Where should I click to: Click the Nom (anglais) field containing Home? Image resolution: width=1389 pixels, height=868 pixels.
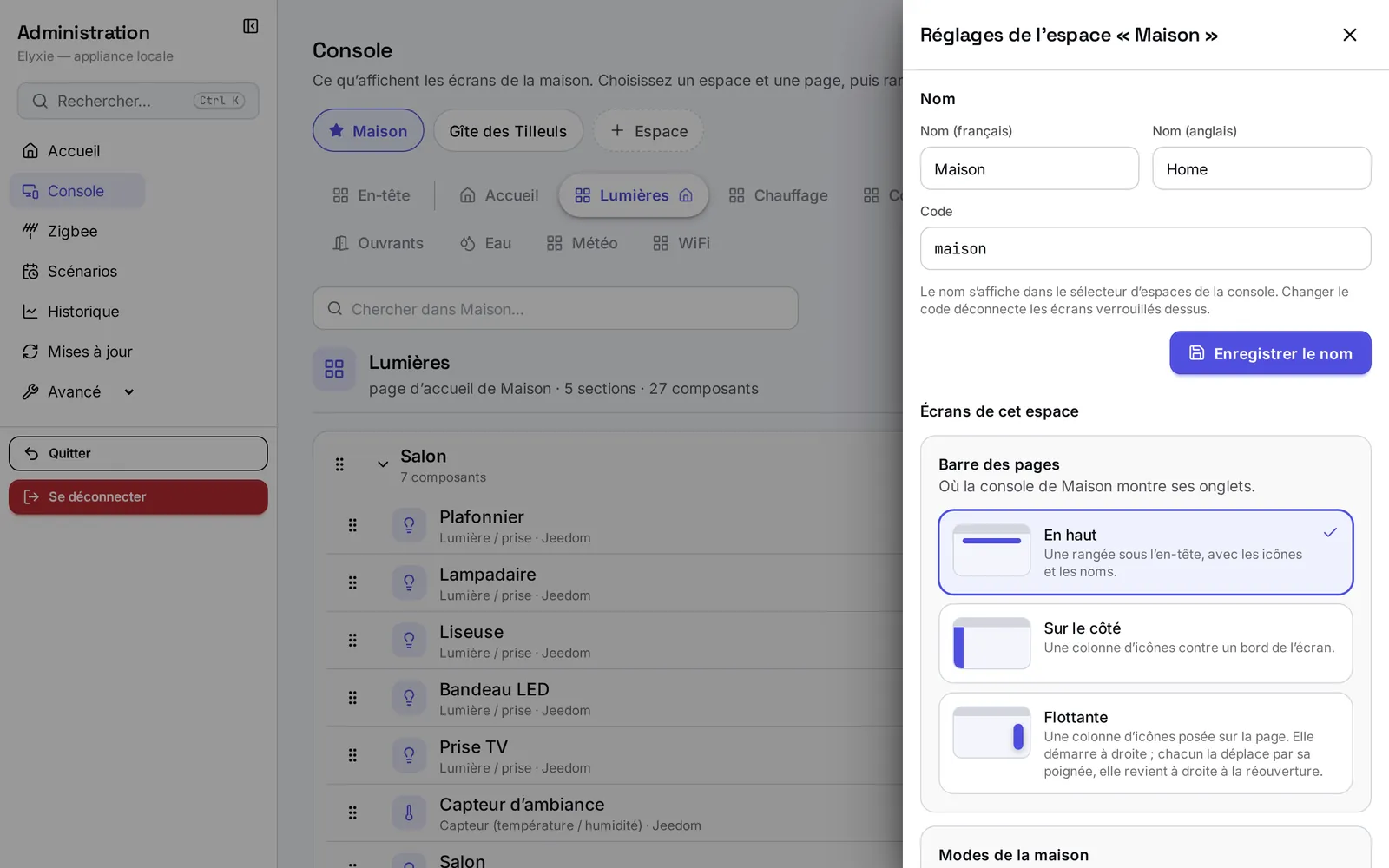(x=1261, y=168)
